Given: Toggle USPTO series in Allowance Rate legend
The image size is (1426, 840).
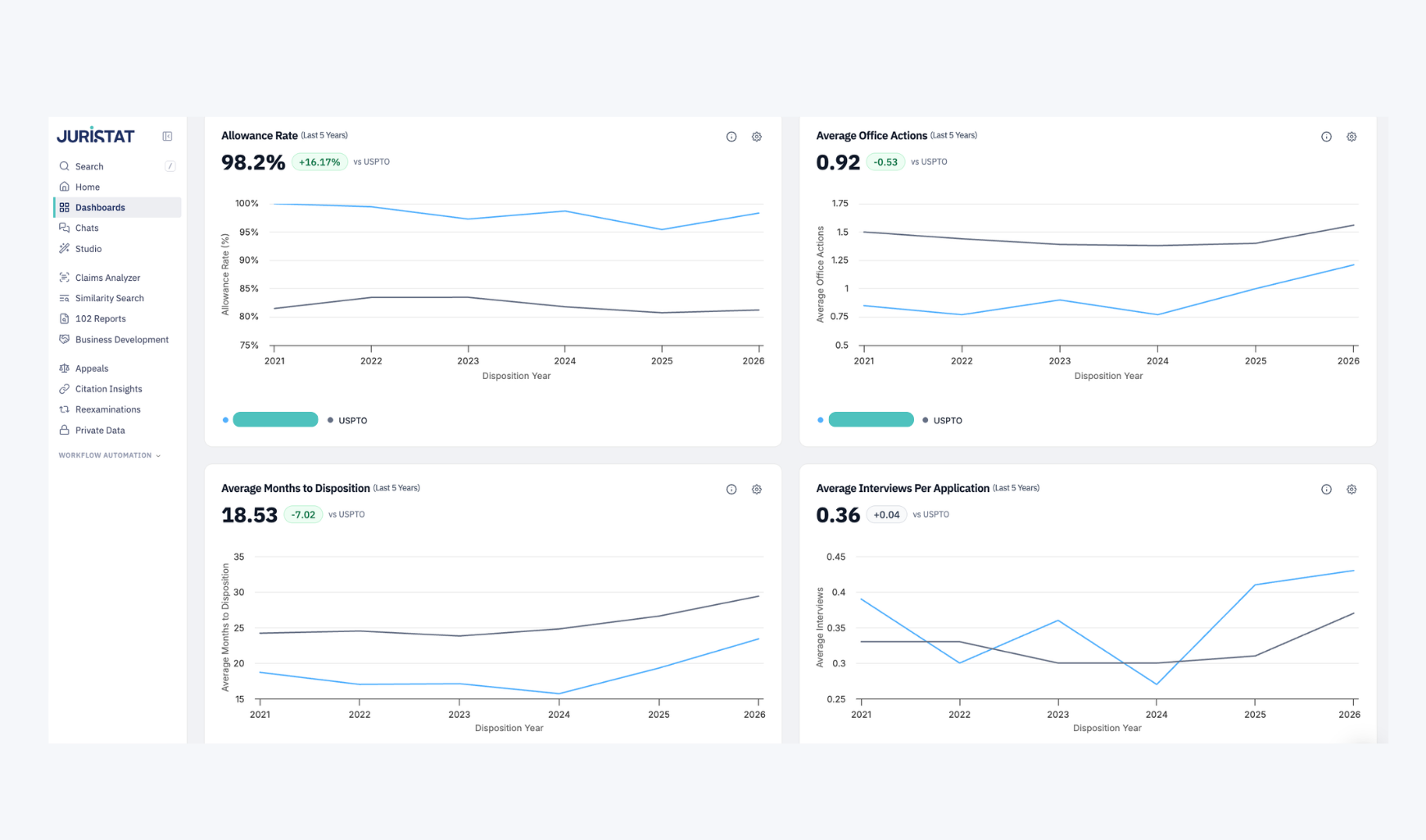Looking at the screenshot, I should tap(347, 420).
